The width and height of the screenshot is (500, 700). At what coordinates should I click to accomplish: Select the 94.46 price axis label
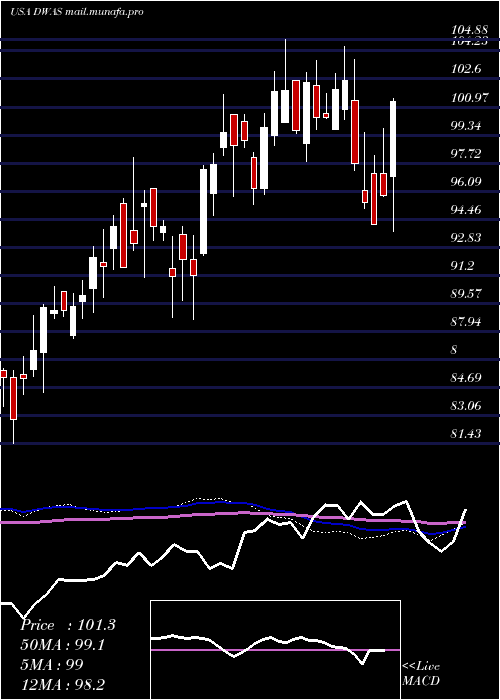point(467,209)
